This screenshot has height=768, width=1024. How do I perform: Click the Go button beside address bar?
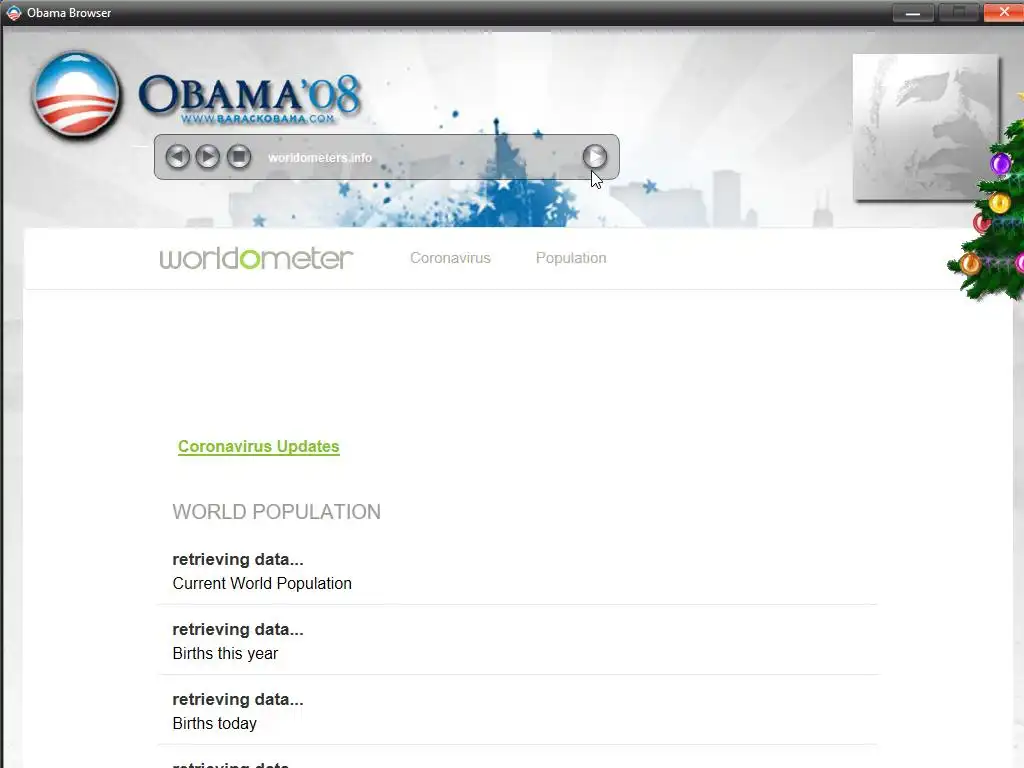594,157
